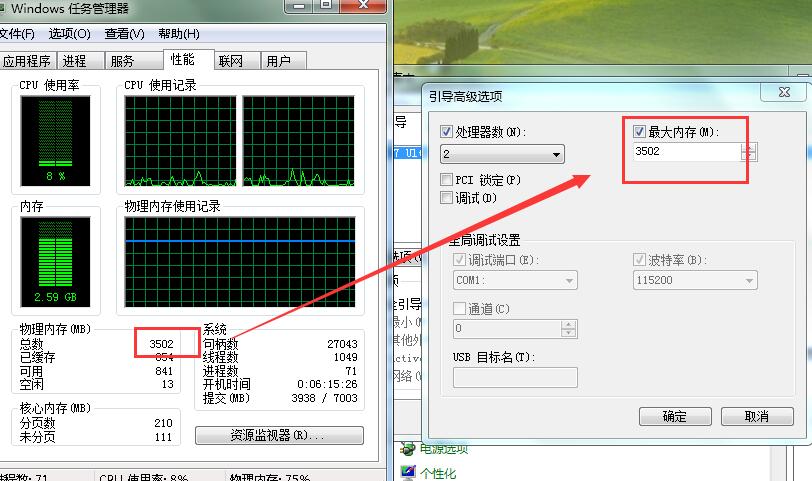Viewport: 812px width, 481px height.
Task: Click the memory meter showing 2.59 GB
Action: coord(55,262)
